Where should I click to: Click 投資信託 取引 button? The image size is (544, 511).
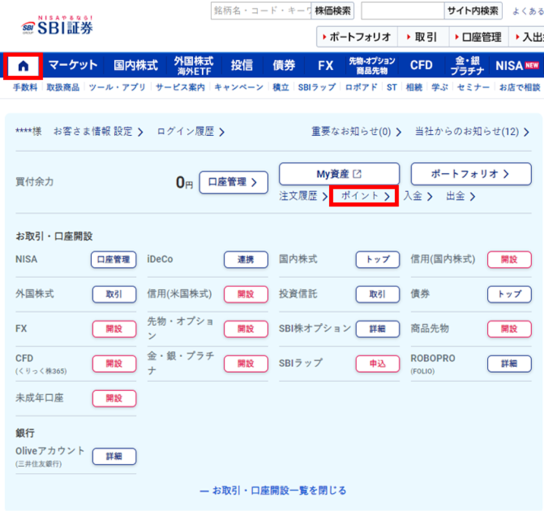tap(377, 295)
